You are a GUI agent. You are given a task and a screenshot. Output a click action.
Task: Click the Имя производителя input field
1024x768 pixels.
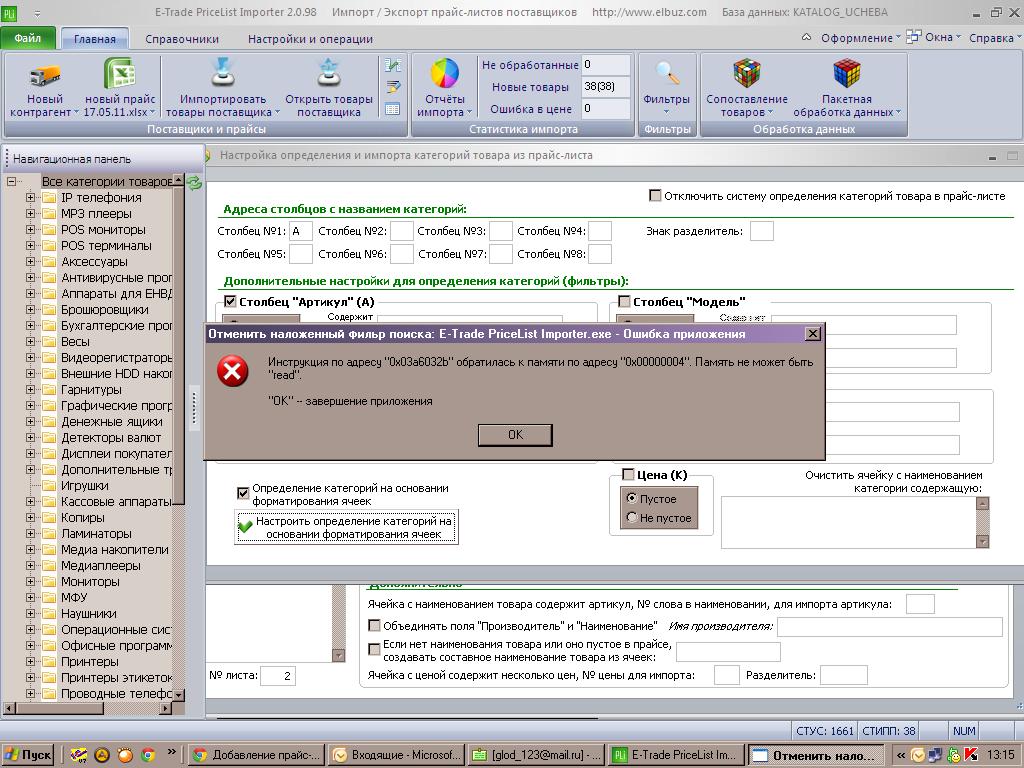point(889,626)
